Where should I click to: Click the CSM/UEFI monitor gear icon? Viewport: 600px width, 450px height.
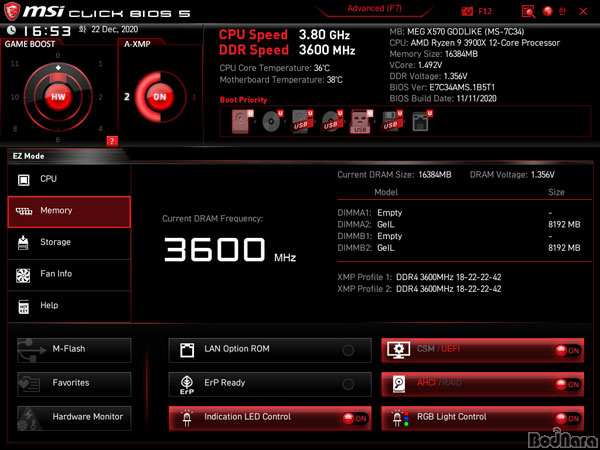pyautogui.click(x=399, y=349)
